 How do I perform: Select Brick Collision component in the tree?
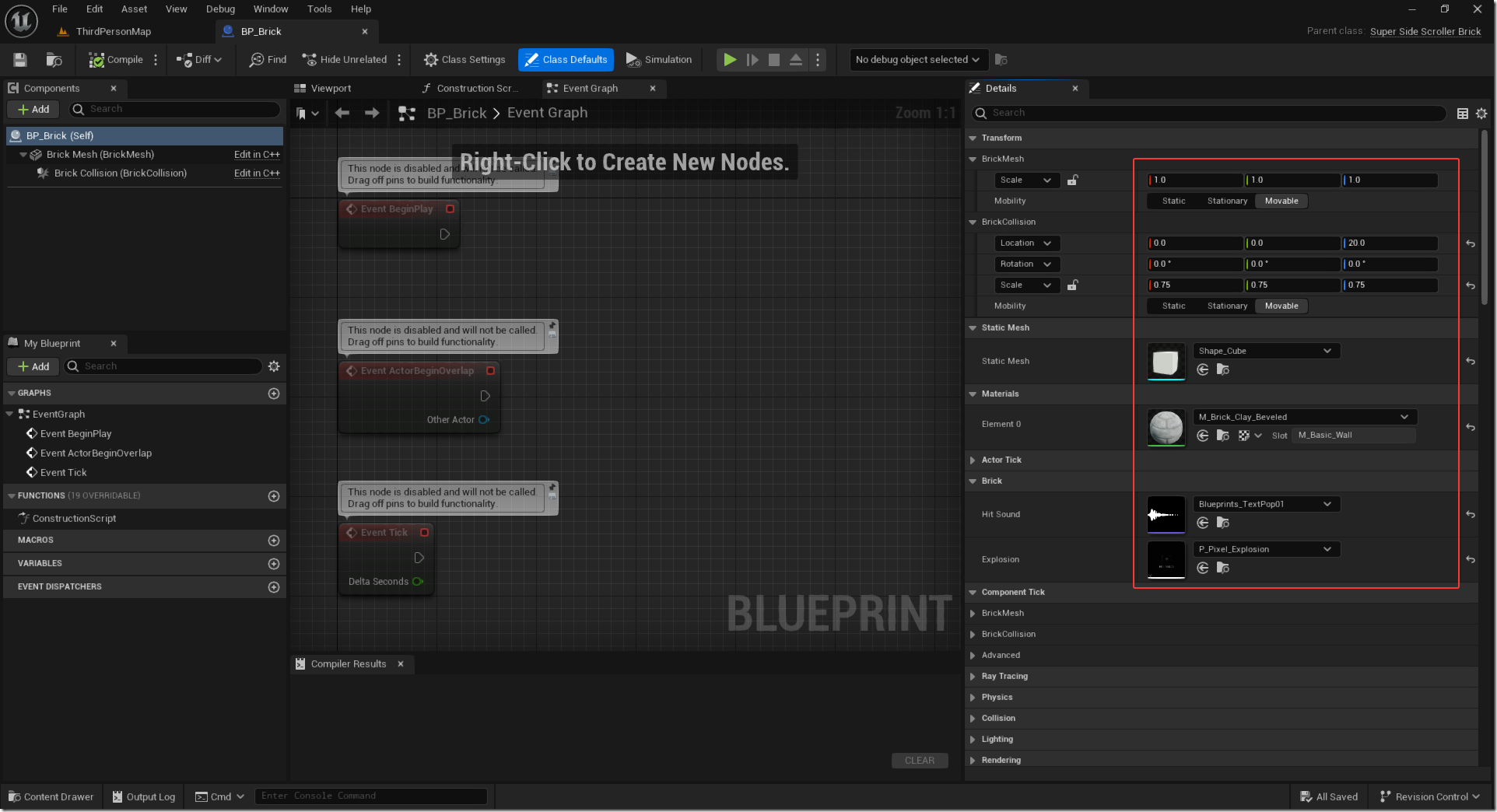tap(120, 173)
